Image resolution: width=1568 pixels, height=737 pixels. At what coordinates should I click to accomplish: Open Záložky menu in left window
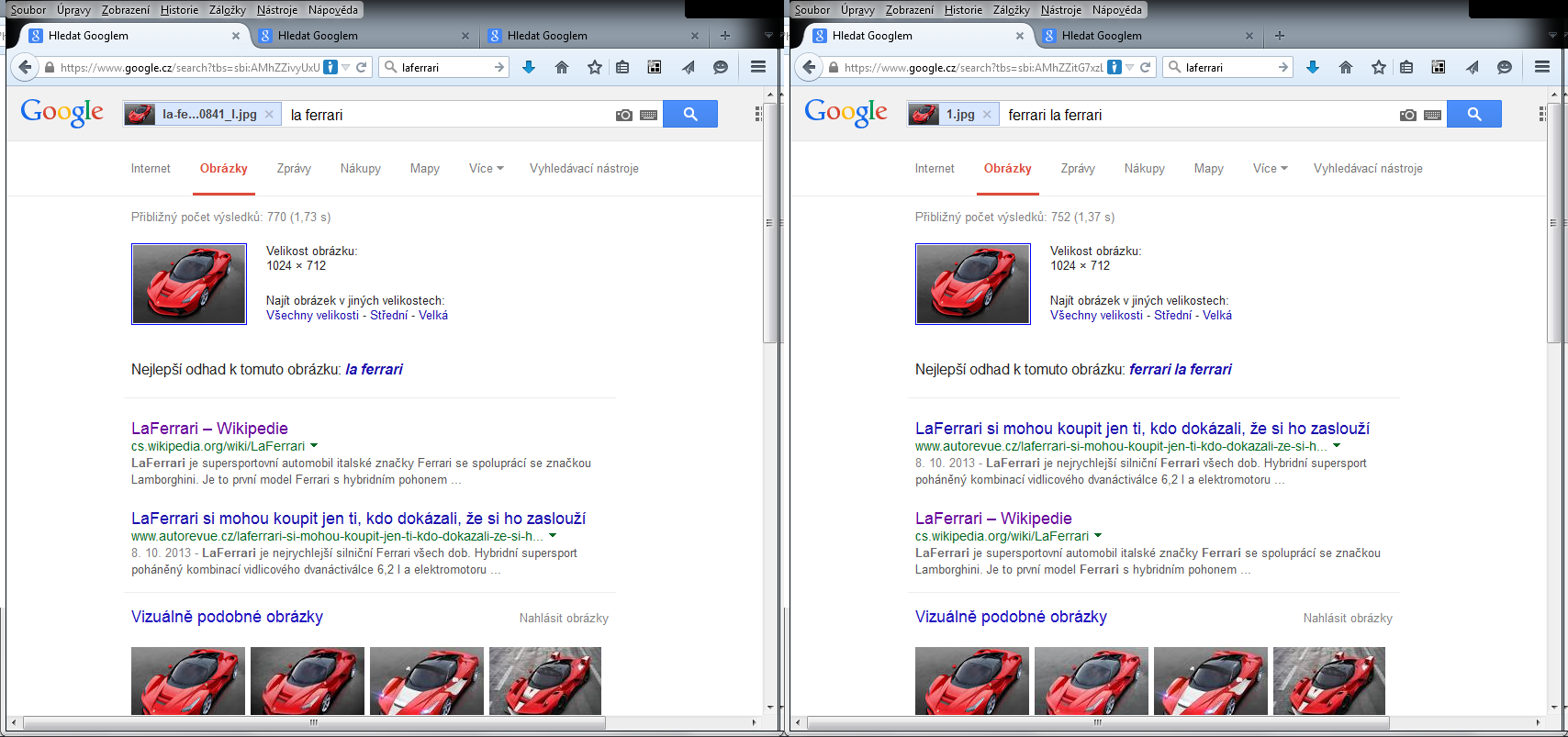point(228,10)
